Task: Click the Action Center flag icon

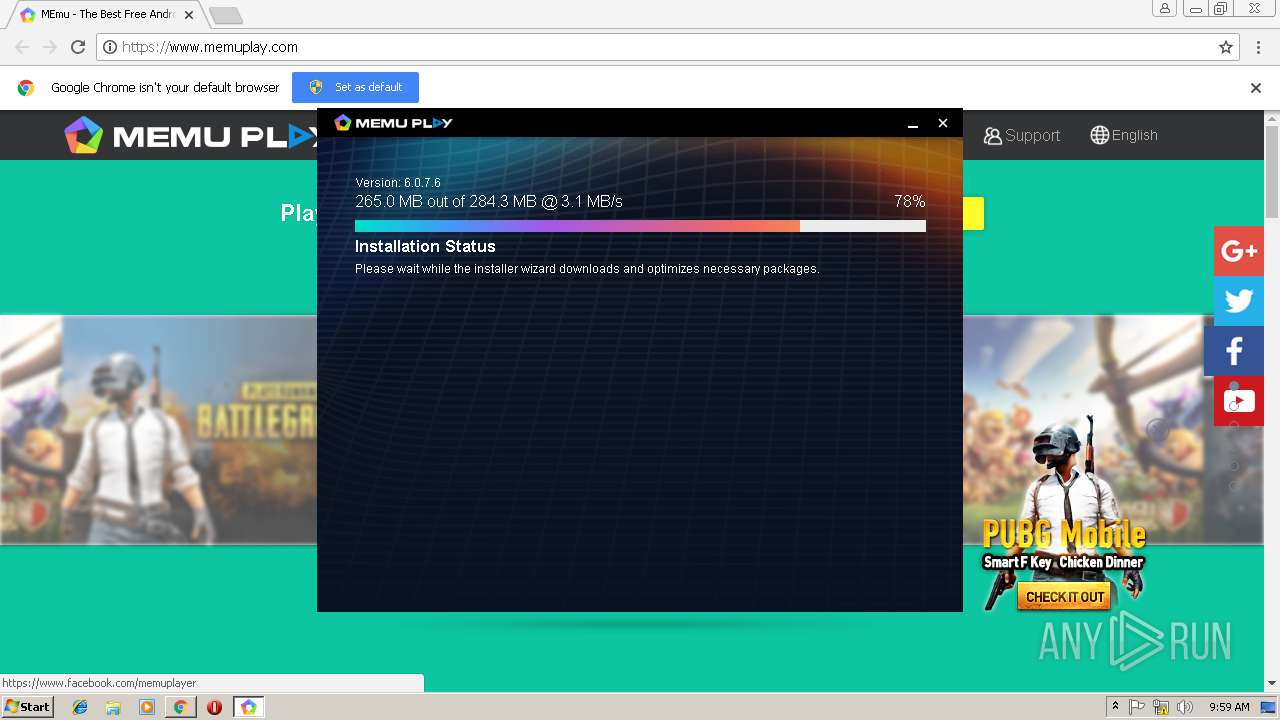Action: pos(1137,707)
